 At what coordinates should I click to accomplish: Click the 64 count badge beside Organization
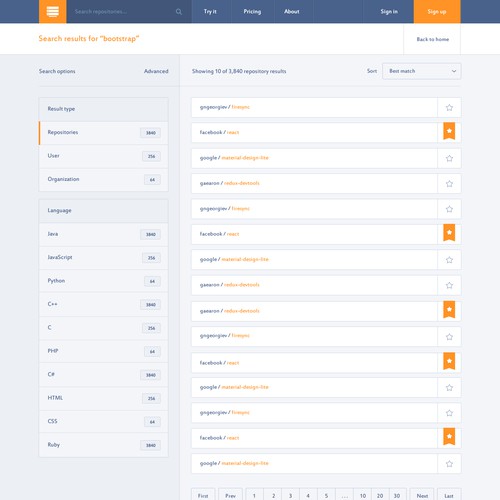(x=152, y=180)
